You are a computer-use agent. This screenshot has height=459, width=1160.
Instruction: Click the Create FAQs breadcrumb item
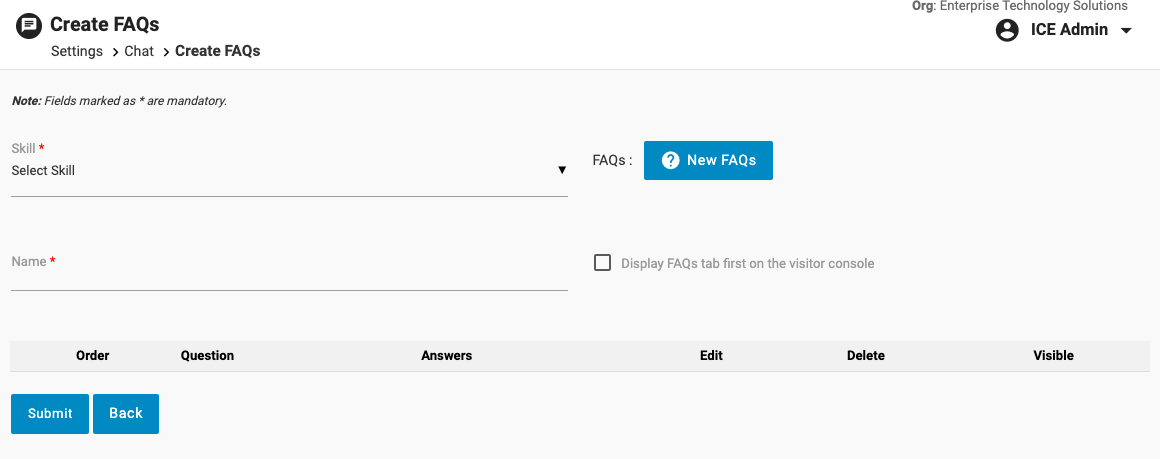(x=217, y=51)
